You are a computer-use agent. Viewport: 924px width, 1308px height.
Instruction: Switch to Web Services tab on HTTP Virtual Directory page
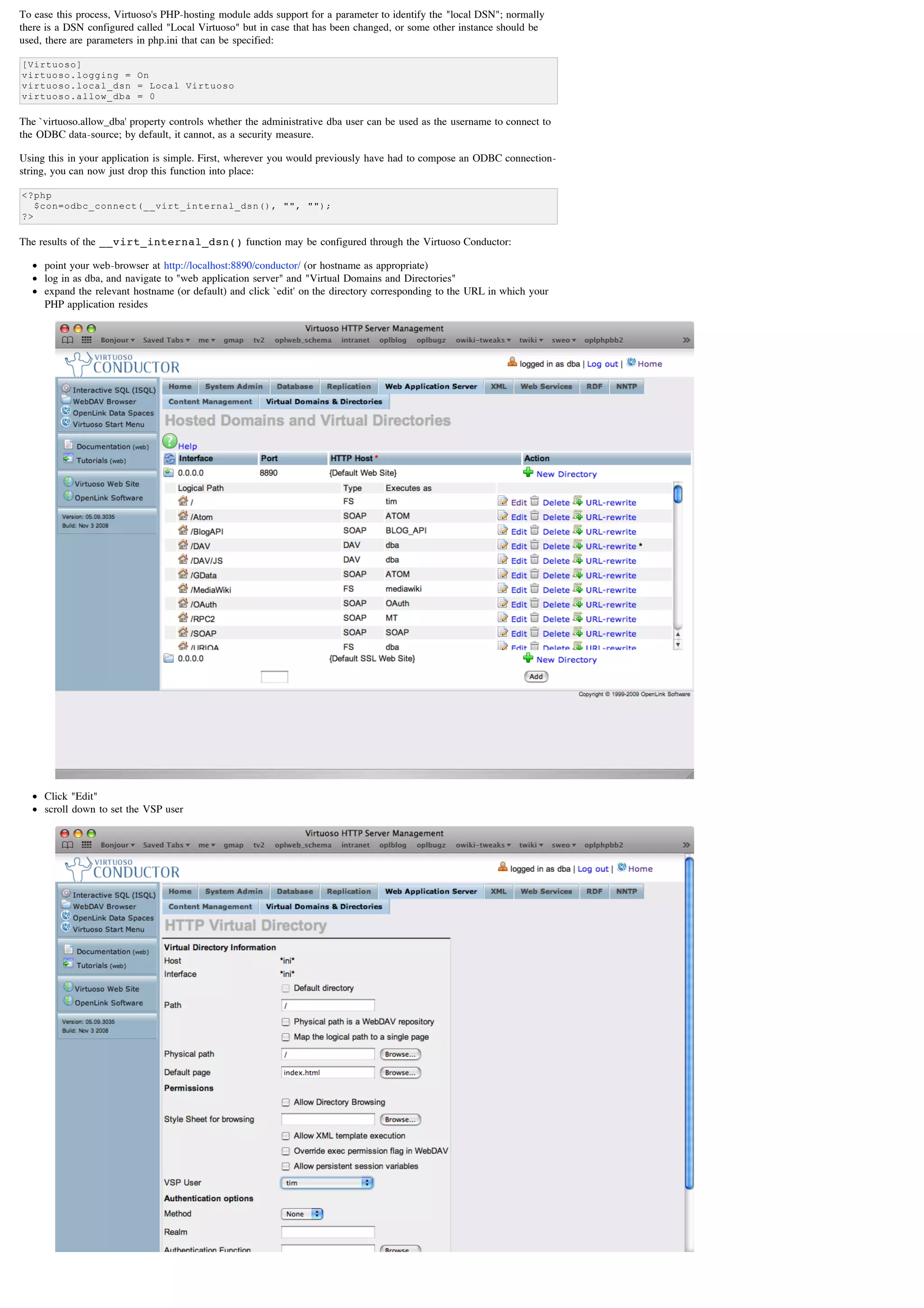pos(546,891)
